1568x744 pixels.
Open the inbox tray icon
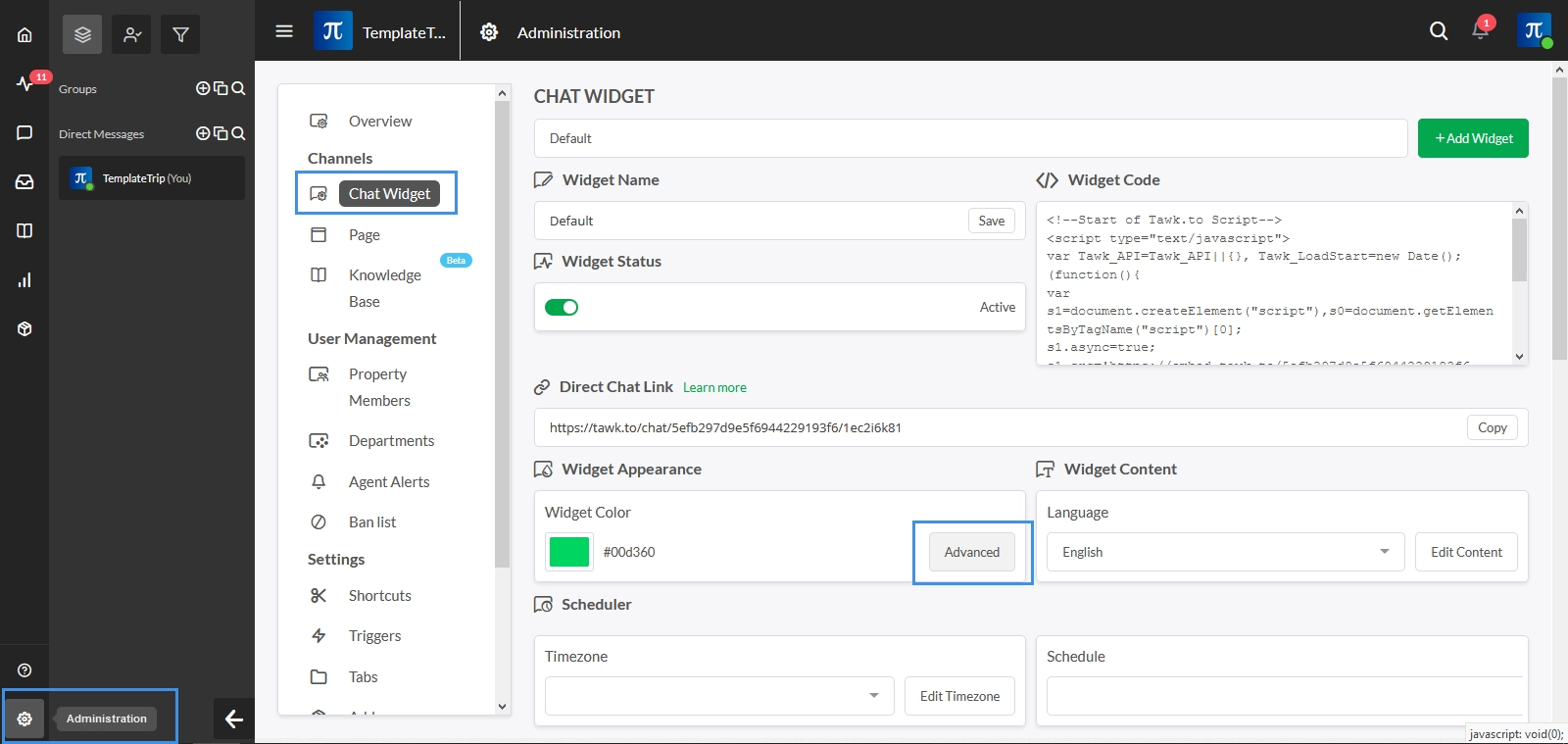24,181
